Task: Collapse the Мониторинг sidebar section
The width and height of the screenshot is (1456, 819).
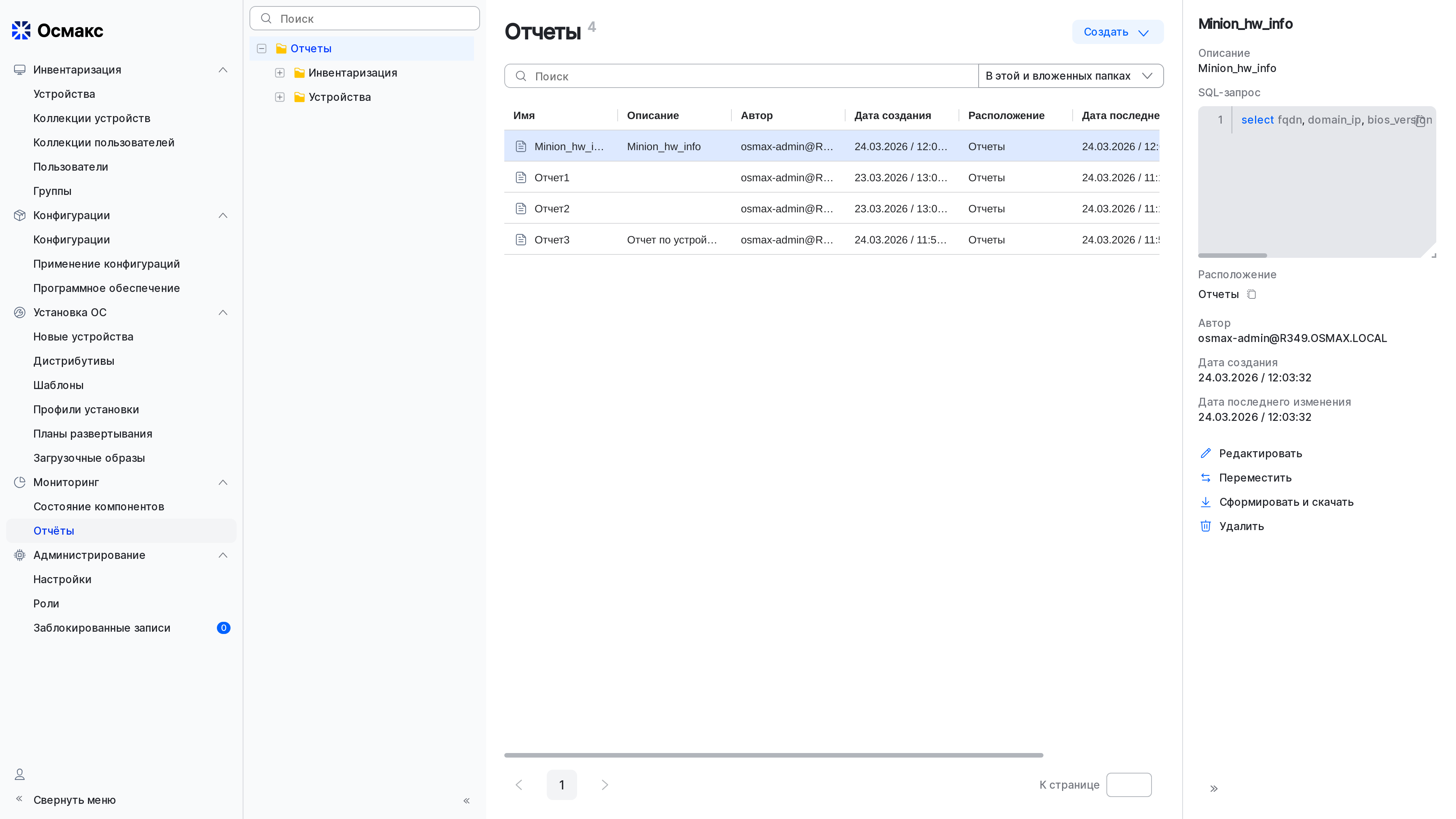Action: point(223,482)
